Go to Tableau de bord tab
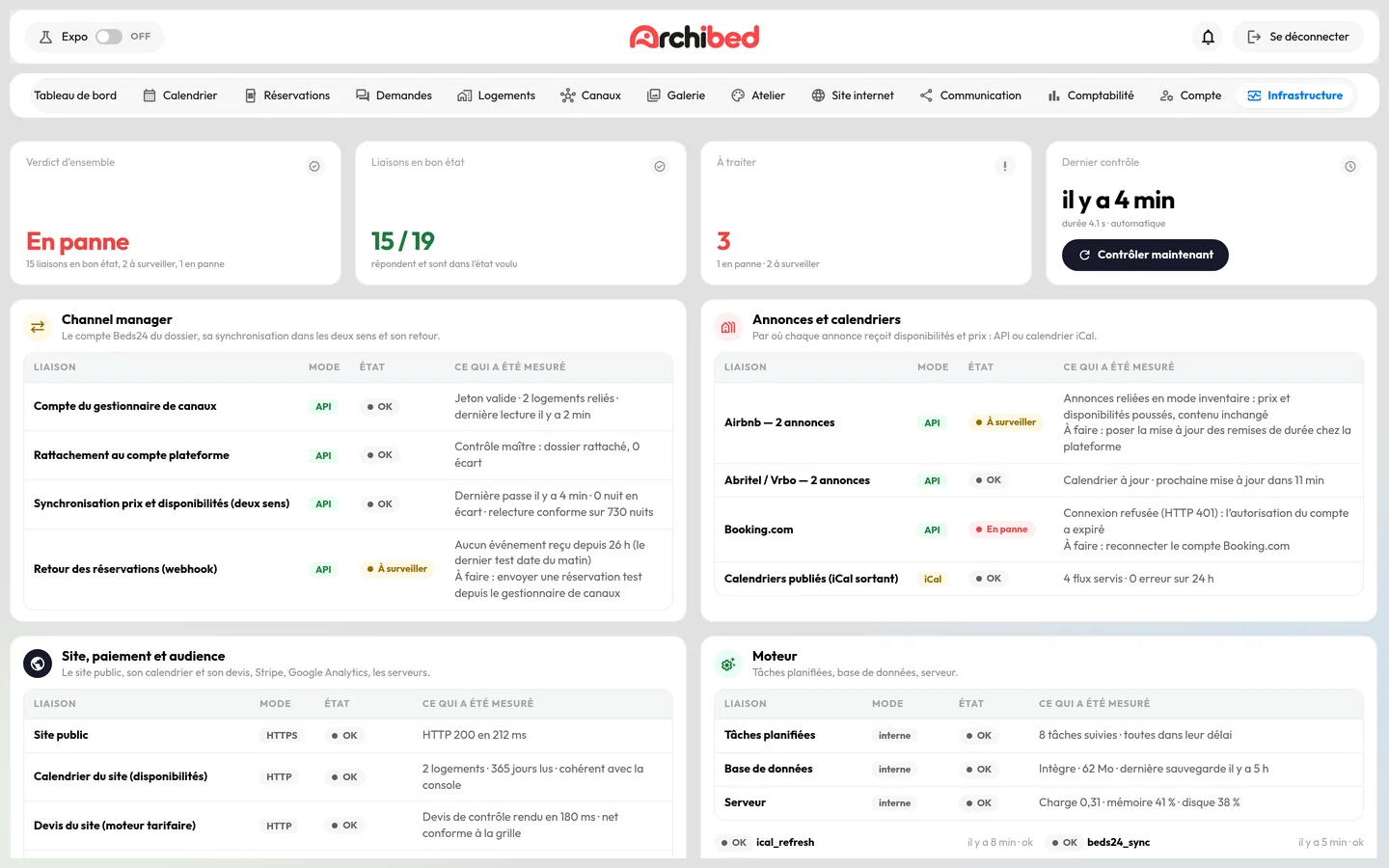 tap(75, 95)
